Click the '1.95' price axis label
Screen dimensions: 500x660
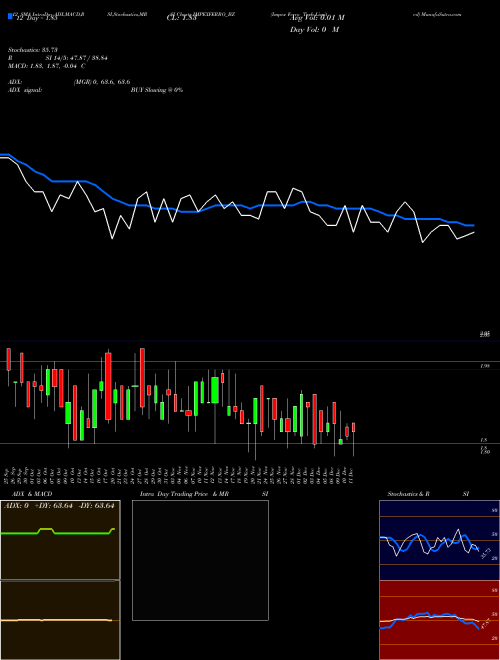point(485,367)
